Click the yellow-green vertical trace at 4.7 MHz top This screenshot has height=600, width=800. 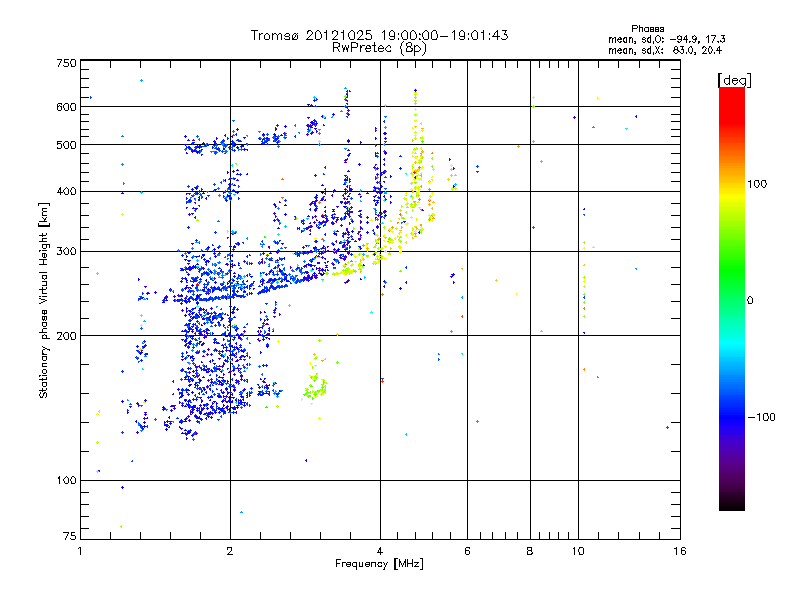415,107
